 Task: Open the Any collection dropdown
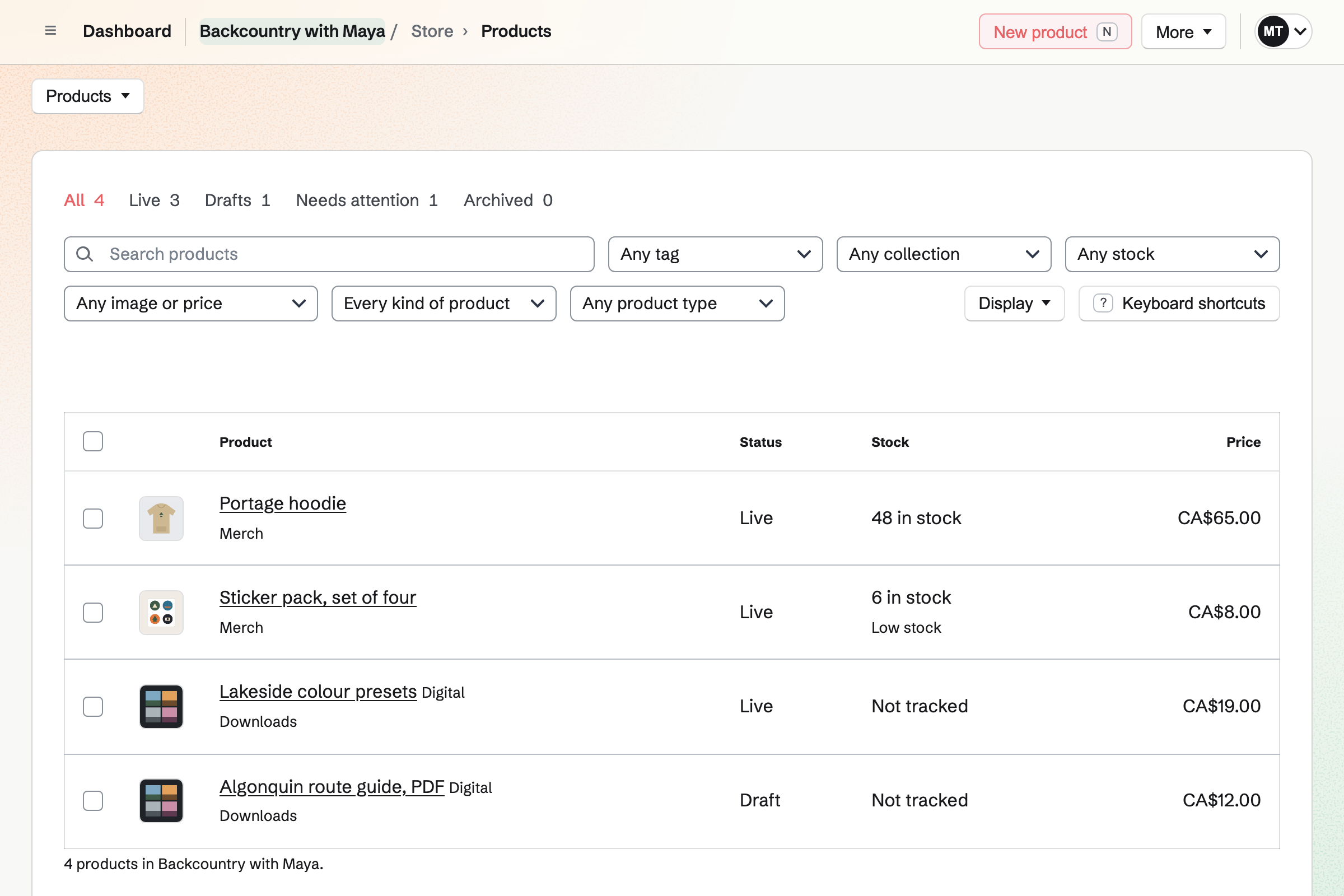click(944, 254)
